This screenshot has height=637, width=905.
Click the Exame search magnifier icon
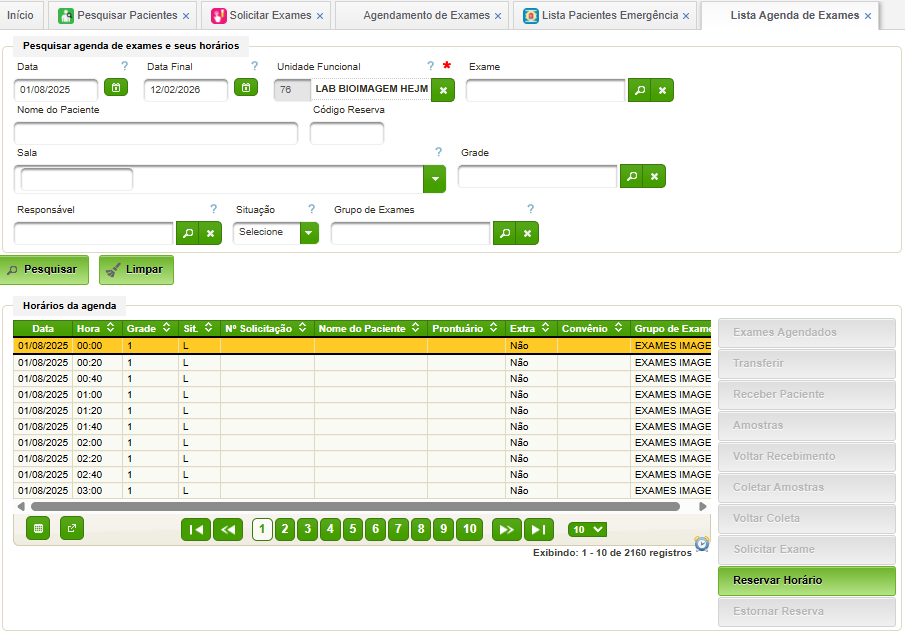pyautogui.click(x=639, y=91)
